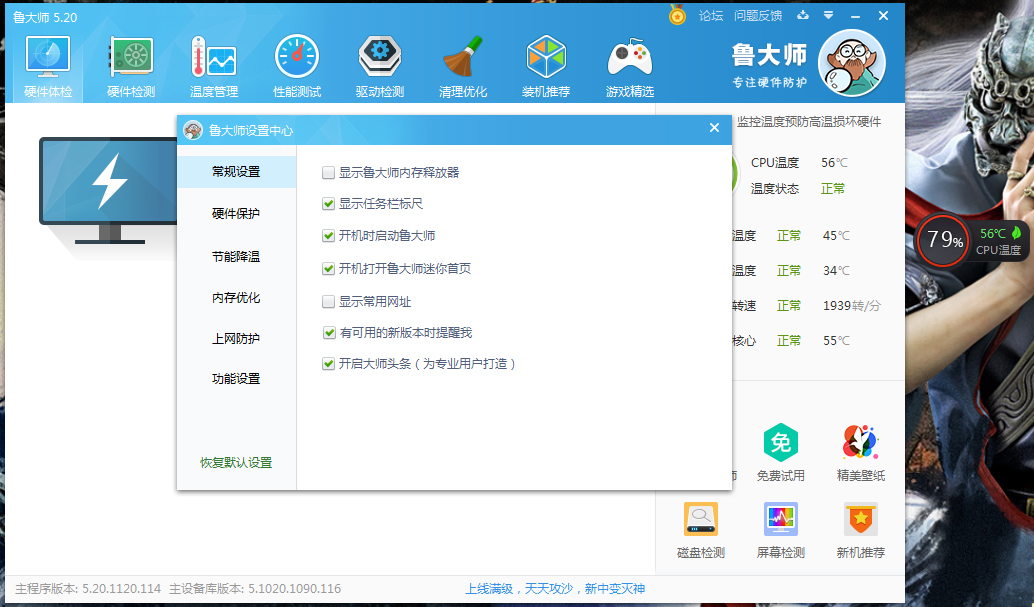Screen dimensions: 1034x607
Task: Disable 显示任务栏标尺 taskbar ruler
Action: (x=328, y=205)
